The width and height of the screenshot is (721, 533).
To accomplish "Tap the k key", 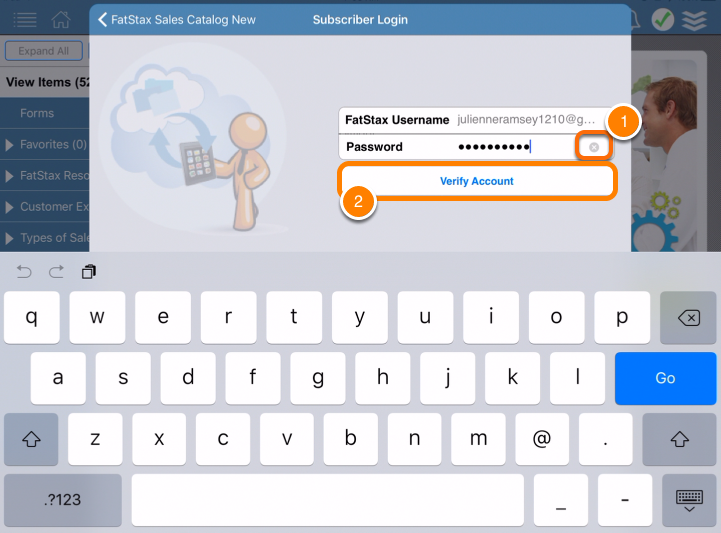I will (x=513, y=378).
